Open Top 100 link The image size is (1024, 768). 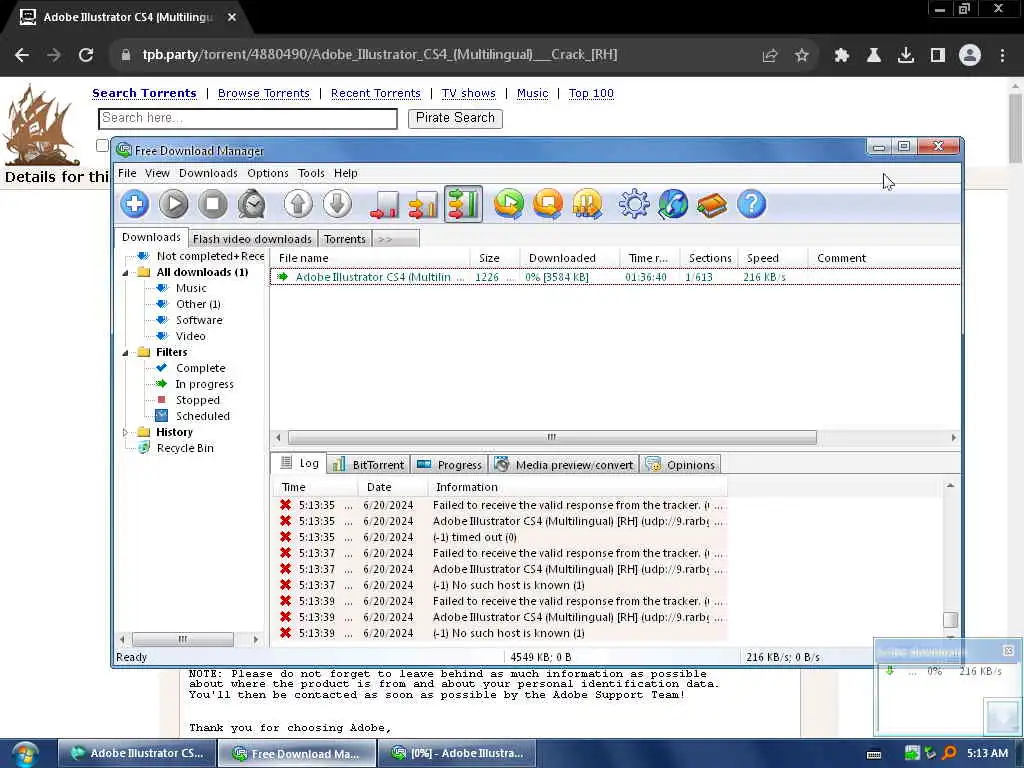pos(591,93)
